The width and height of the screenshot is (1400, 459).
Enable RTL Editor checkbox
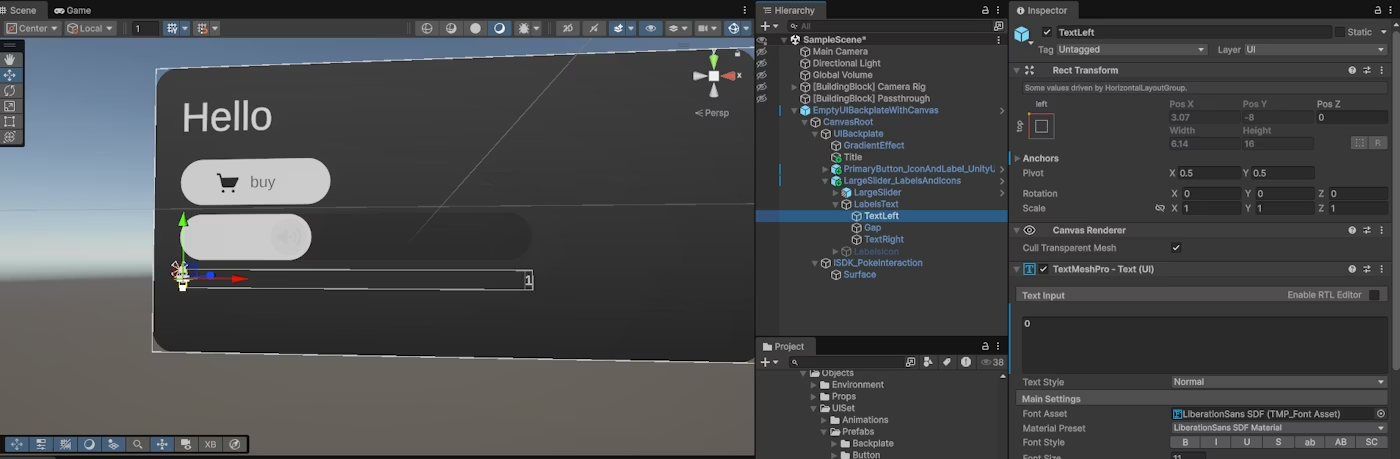1374,295
